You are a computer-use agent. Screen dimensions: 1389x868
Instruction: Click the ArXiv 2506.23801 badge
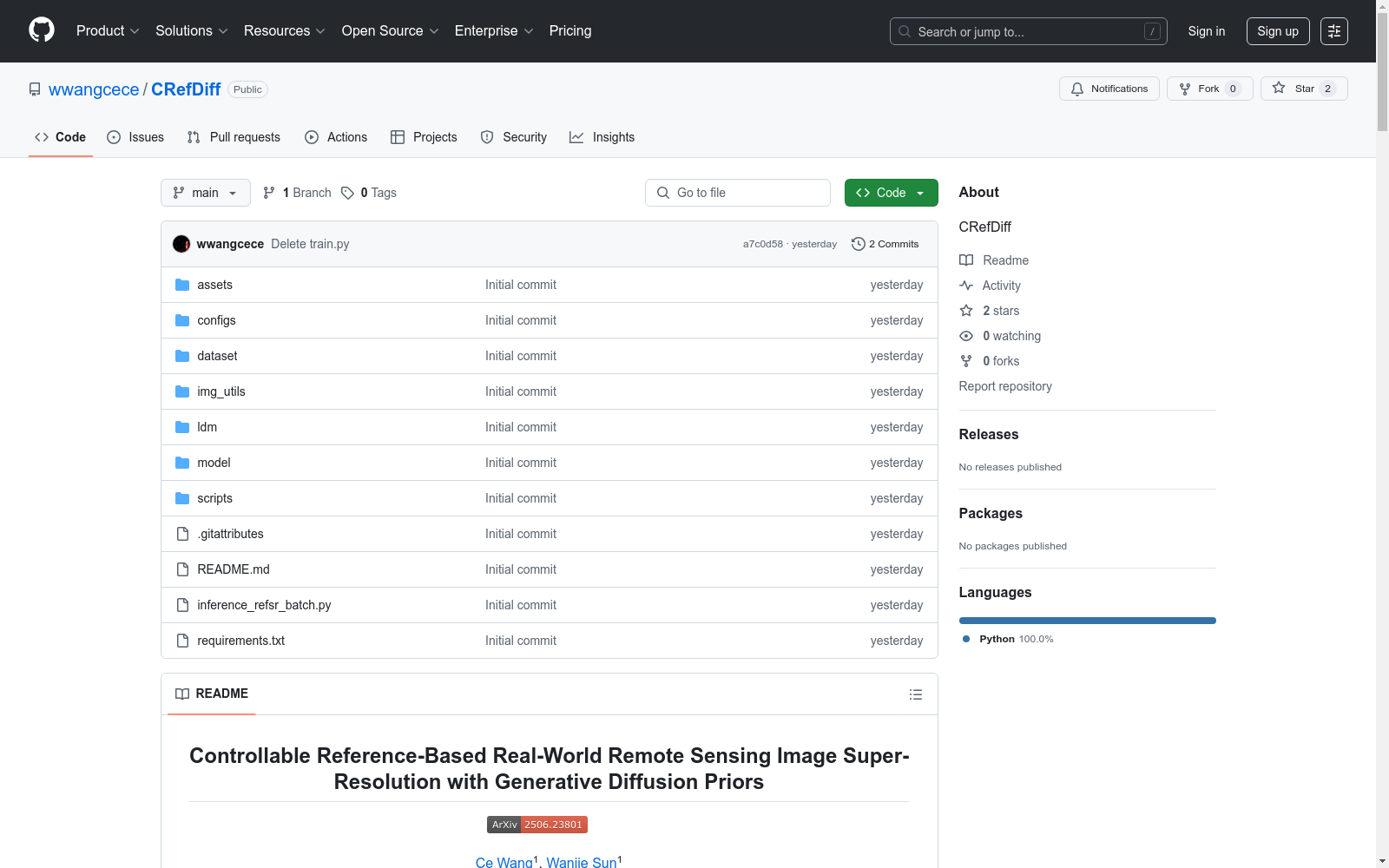click(x=537, y=825)
